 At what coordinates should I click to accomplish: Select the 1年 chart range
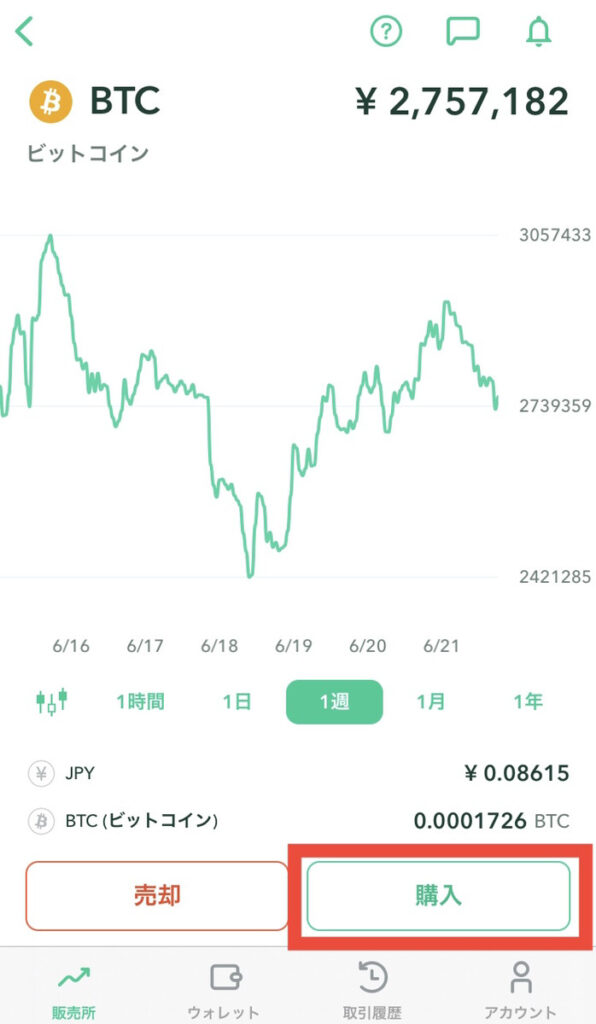pos(527,702)
